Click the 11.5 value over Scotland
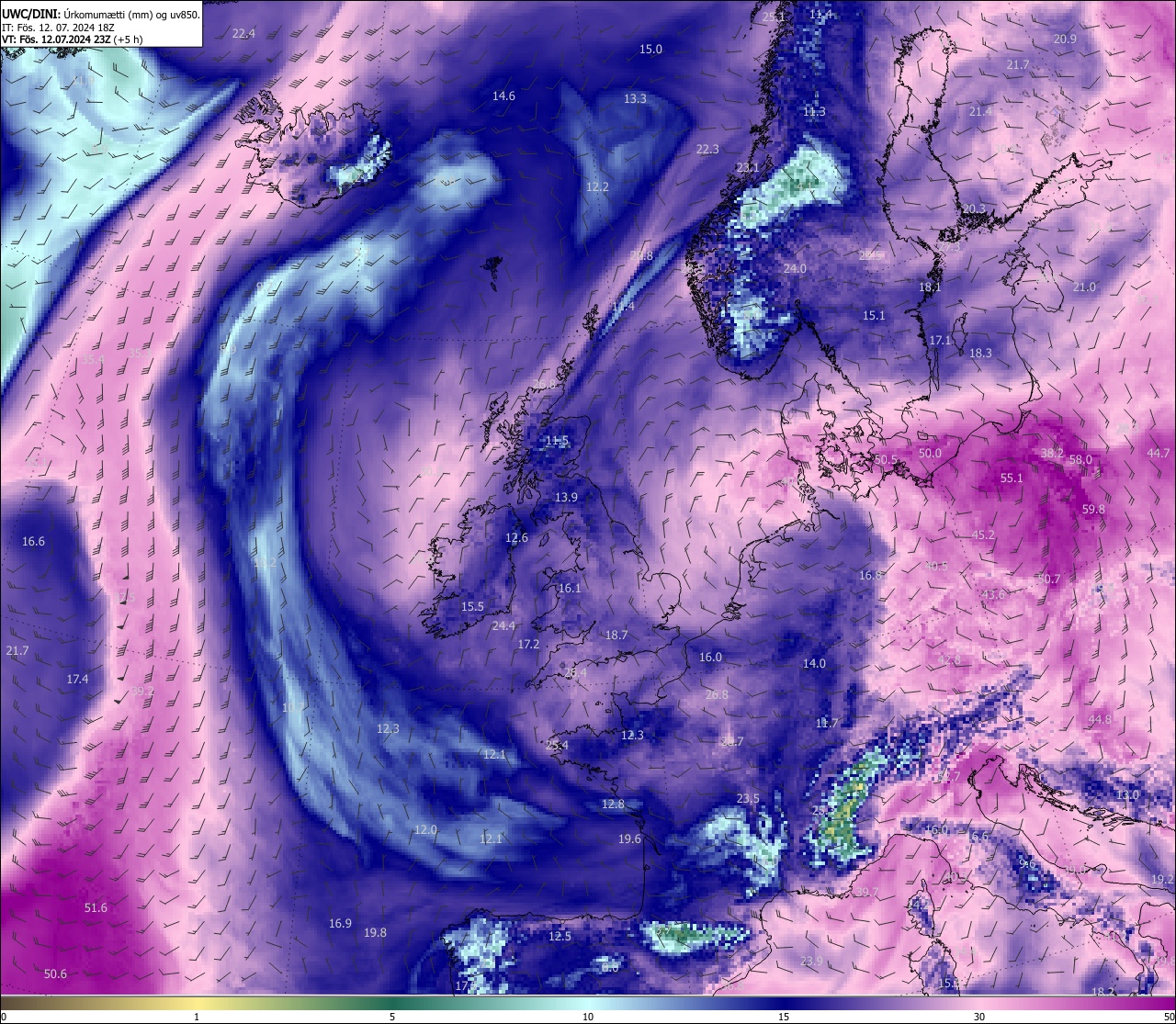Viewport: 1176px width, 1024px height. click(x=557, y=442)
